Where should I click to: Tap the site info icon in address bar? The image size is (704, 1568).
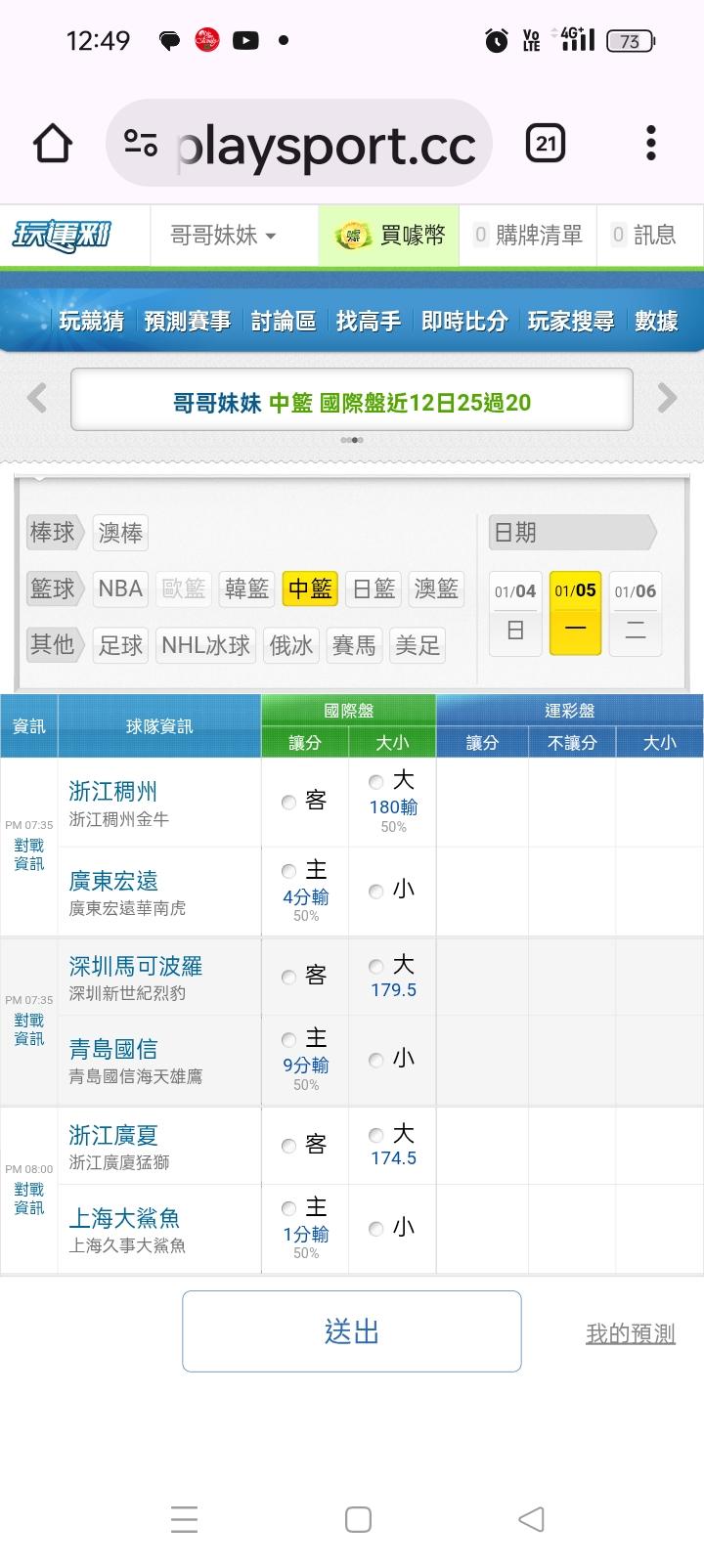click(x=141, y=145)
